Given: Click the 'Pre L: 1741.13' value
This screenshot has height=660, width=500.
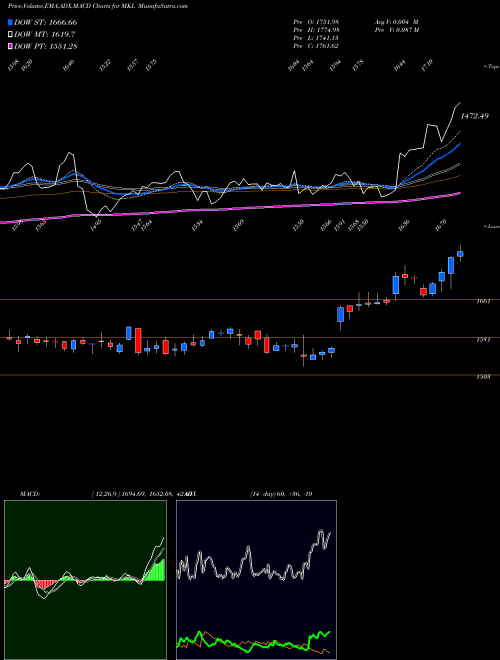Looking at the screenshot, I should click(x=316, y=38).
